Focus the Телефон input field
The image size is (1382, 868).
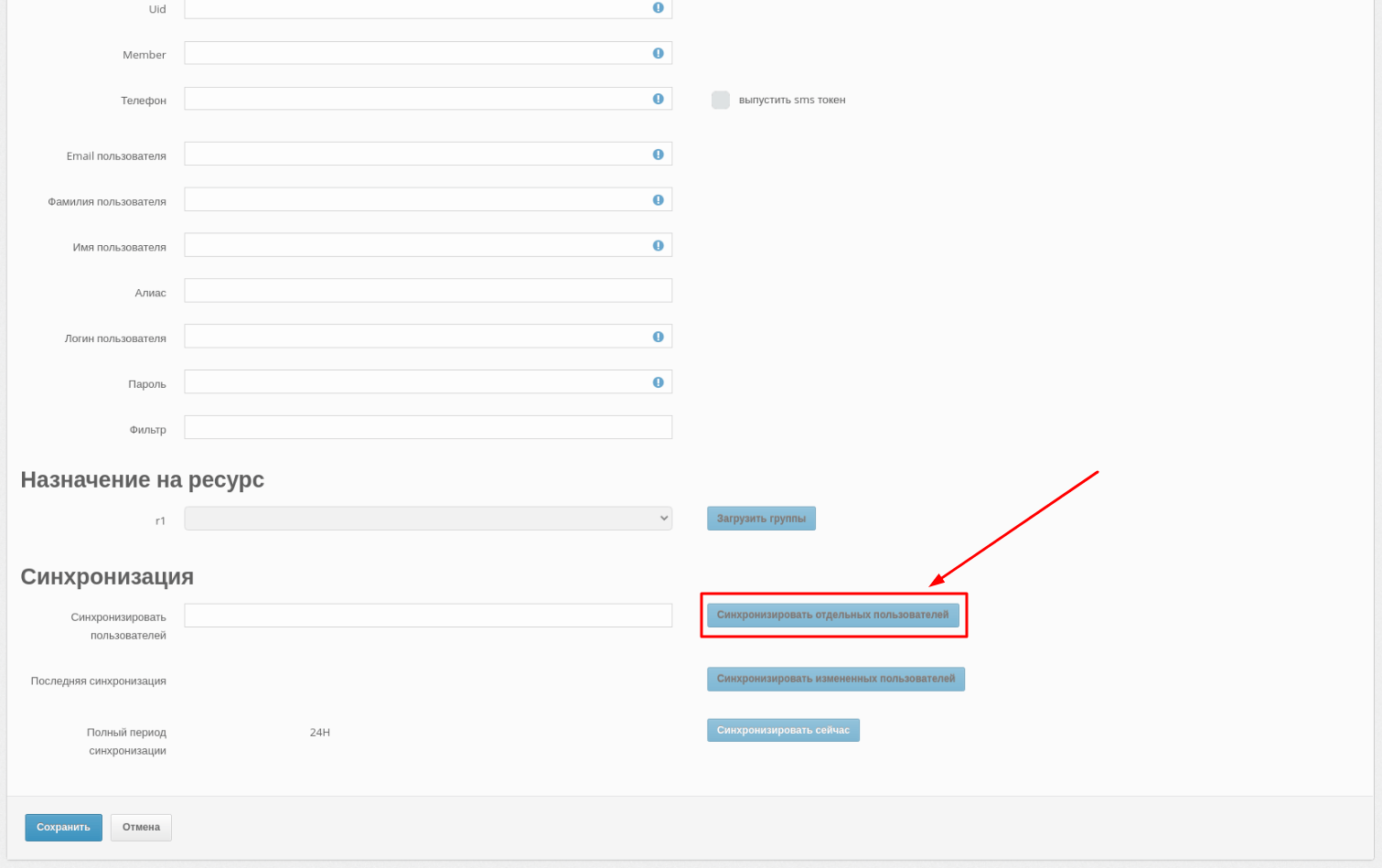click(x=428, y=99)
